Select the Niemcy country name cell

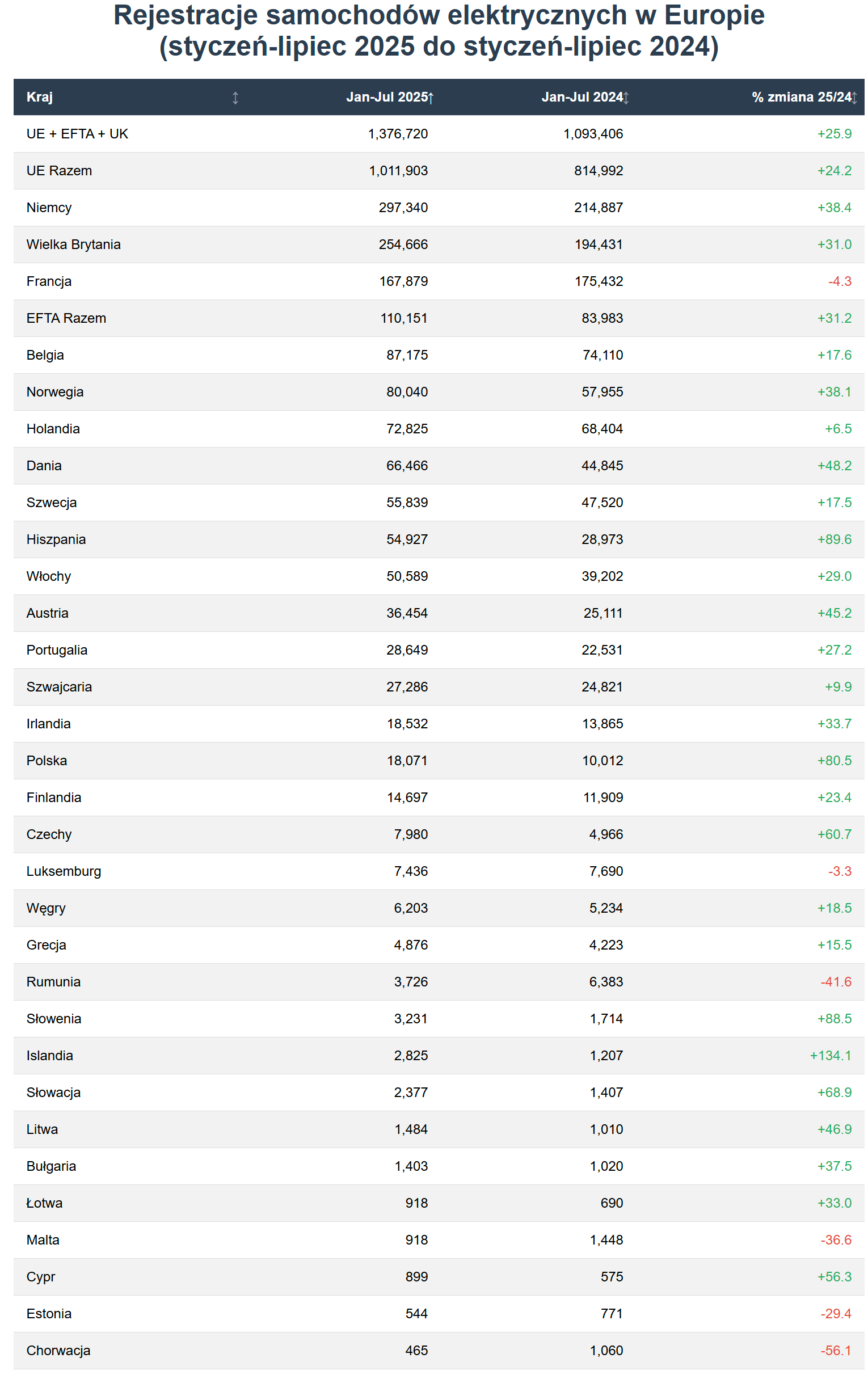click(49, 207)
